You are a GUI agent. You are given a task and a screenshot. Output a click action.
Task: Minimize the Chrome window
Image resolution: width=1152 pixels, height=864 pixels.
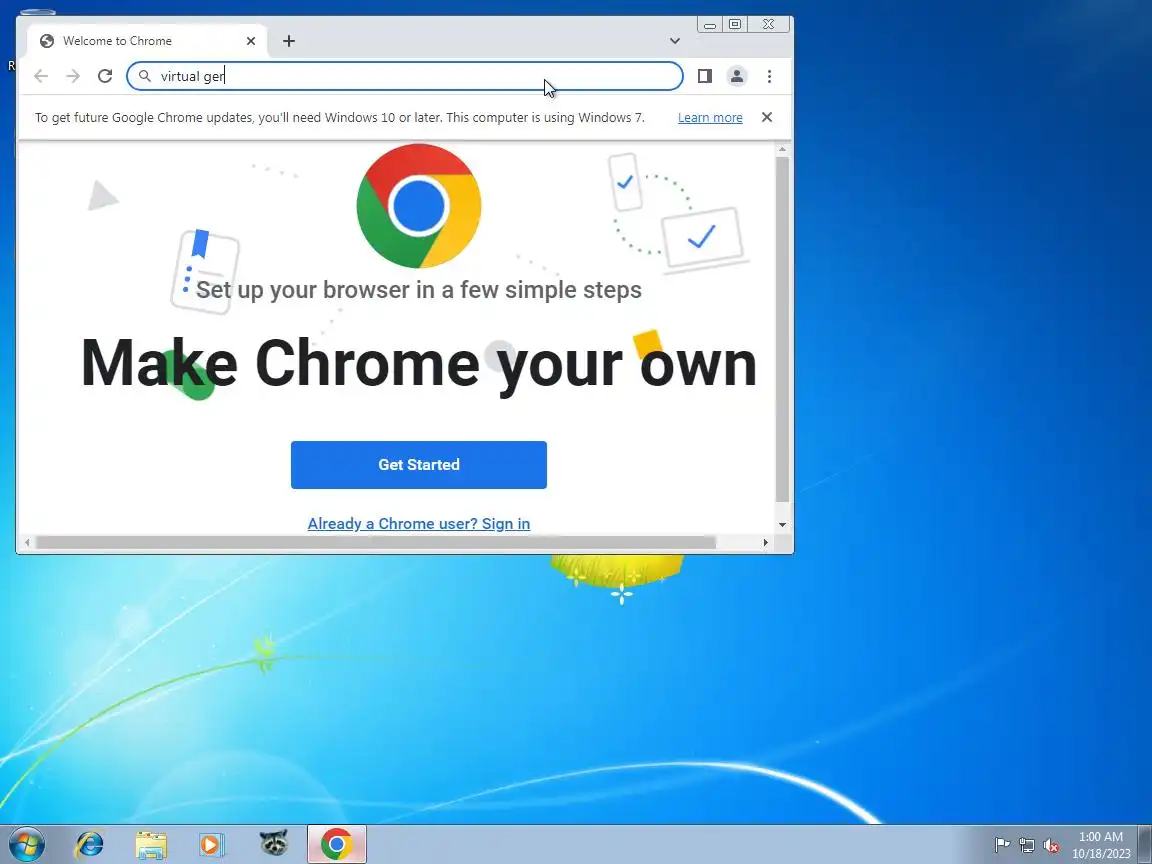710,24
